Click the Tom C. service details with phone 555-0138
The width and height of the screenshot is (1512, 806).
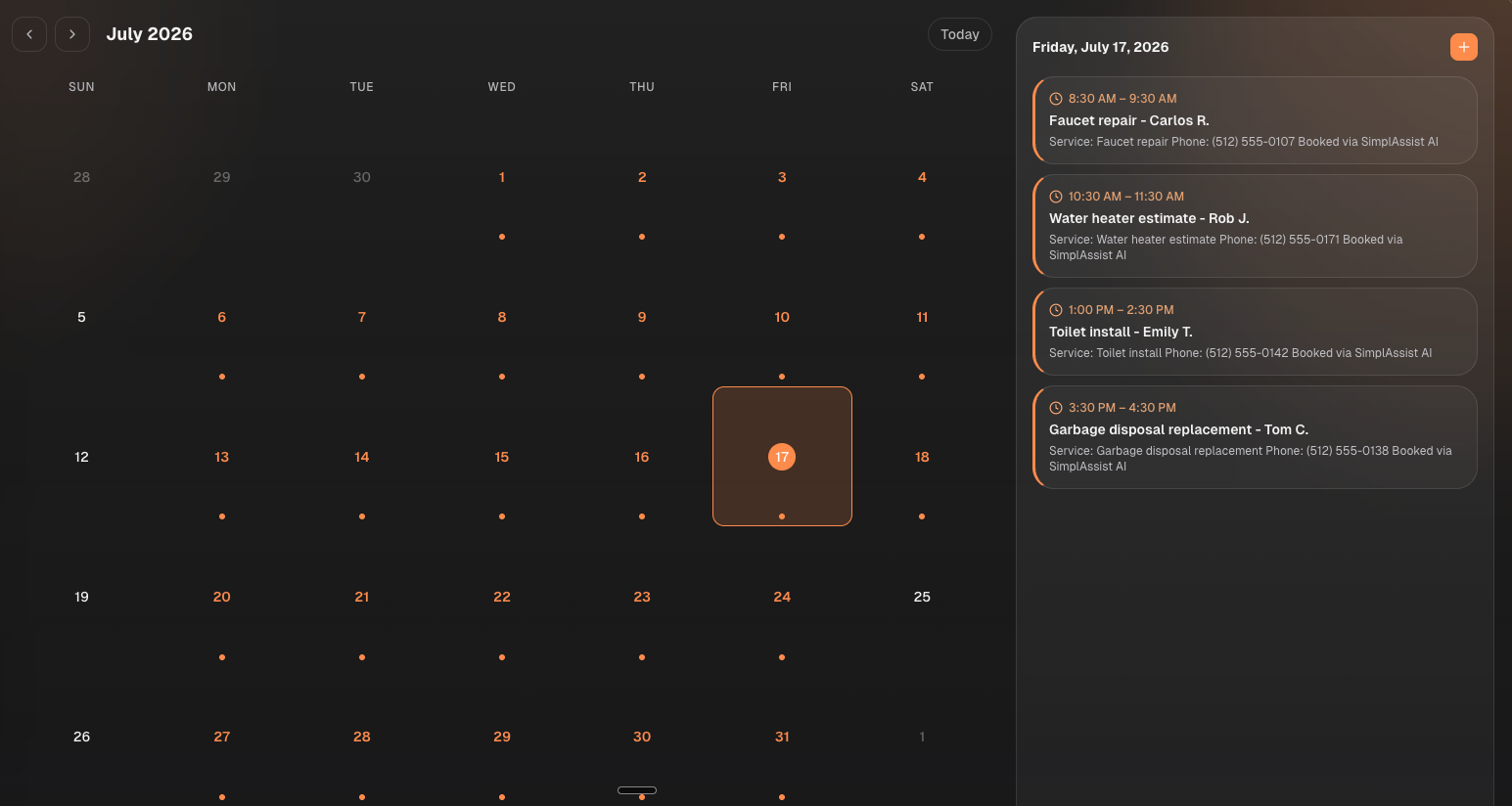point(1251,459)
